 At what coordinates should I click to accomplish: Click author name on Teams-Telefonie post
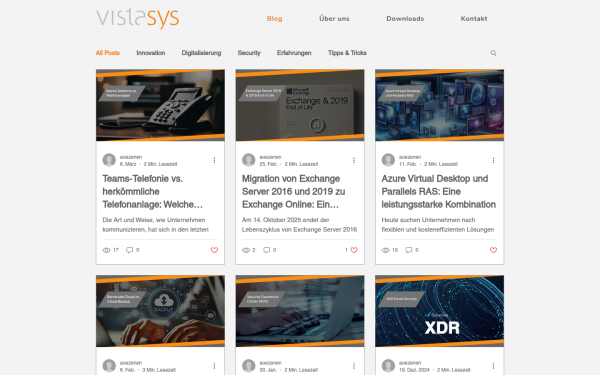[131, 157]
